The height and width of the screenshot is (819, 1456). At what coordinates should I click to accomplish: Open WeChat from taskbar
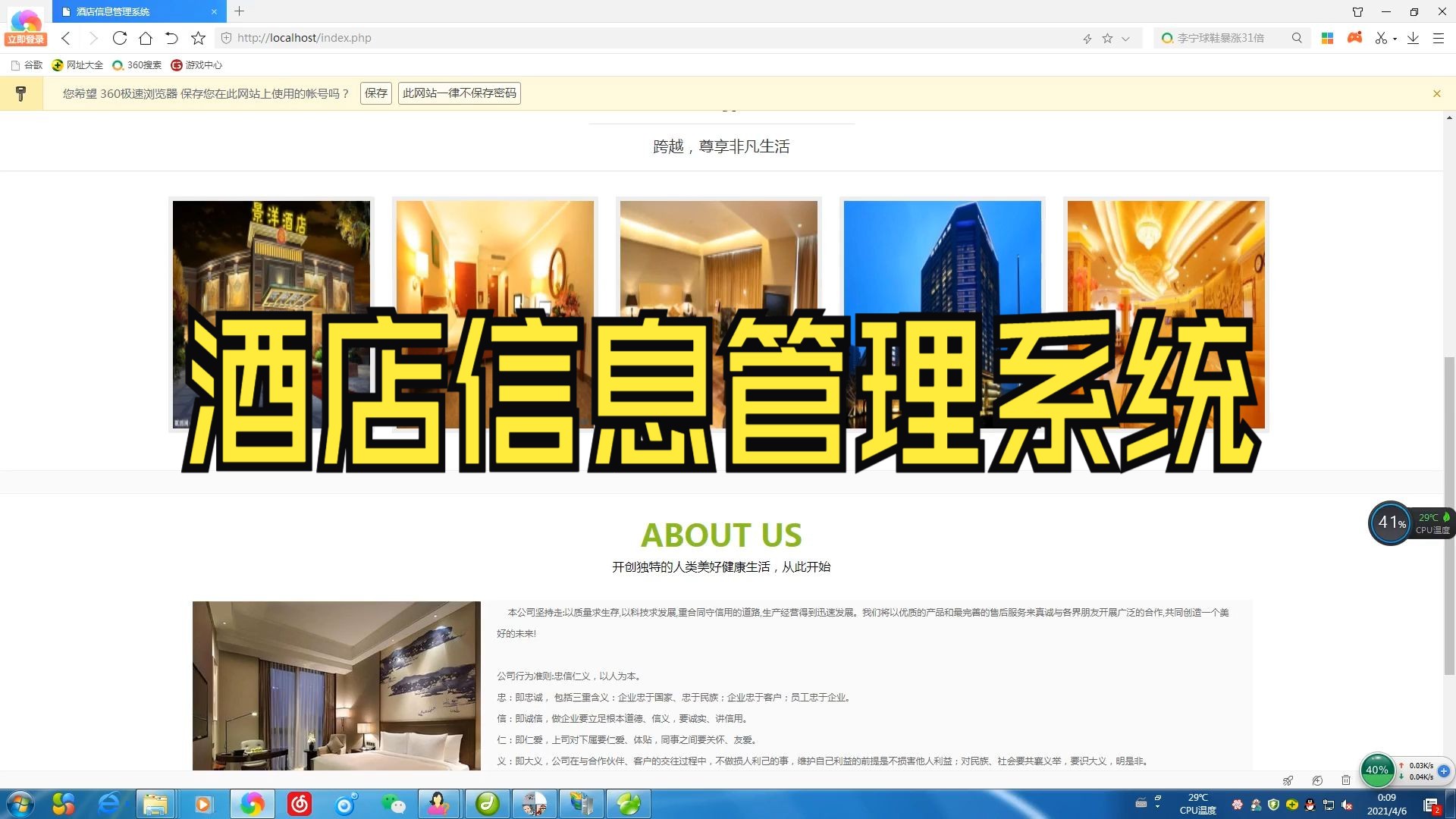(393, 804)
